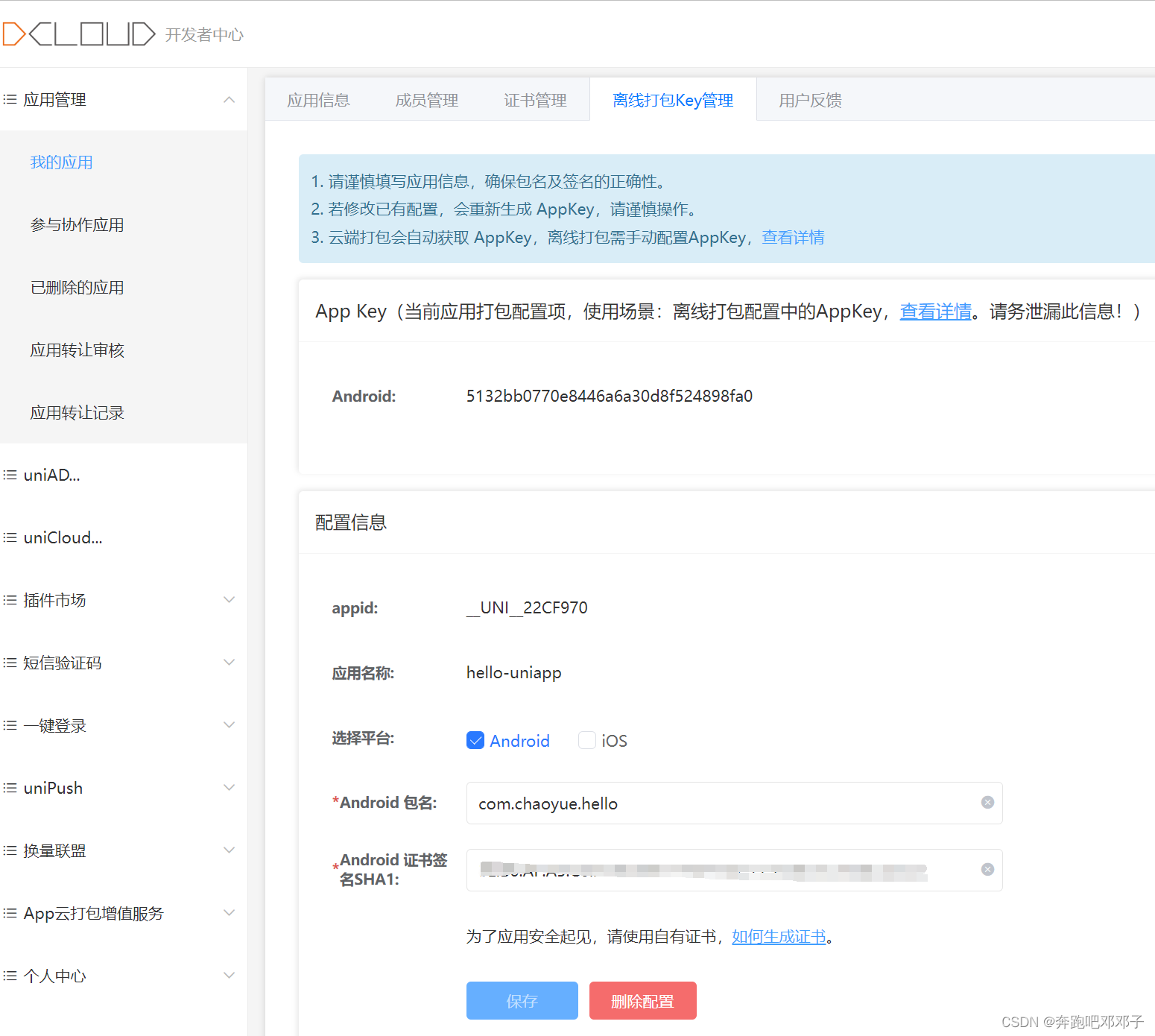Image resolution: width=1155 pixels, height=1036 pixels.
Task: Uncheck the Android platform checkbox
Action: [475, 740]
